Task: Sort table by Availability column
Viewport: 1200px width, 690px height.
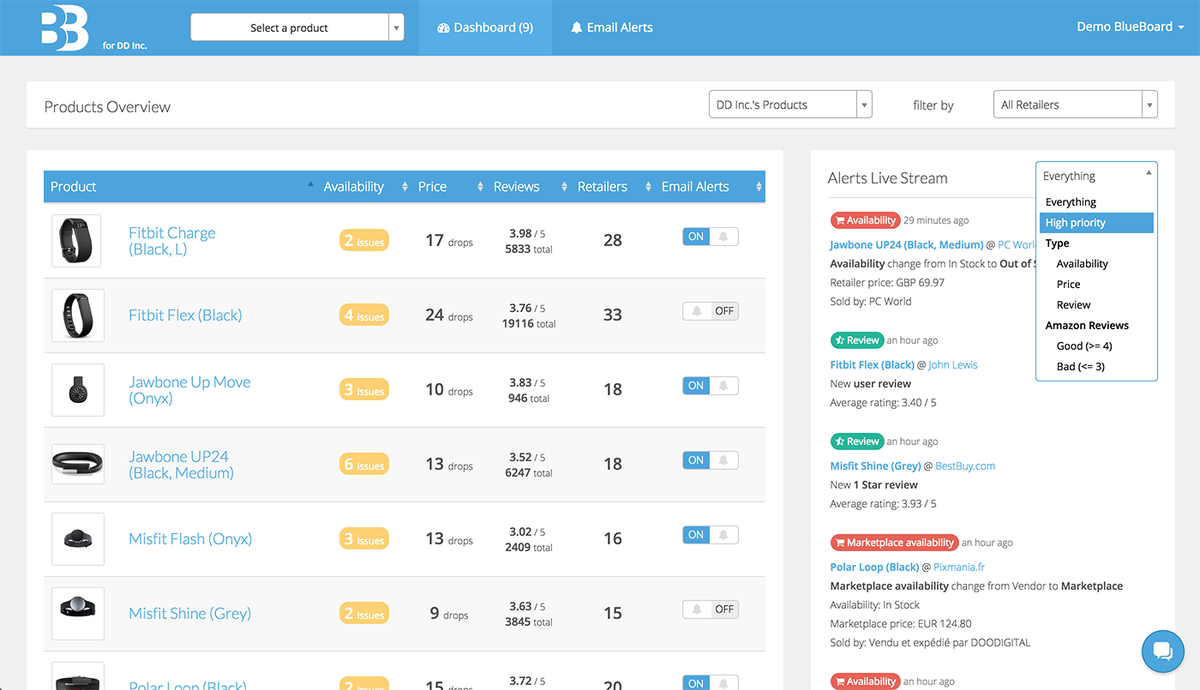Action: point(365,186)
